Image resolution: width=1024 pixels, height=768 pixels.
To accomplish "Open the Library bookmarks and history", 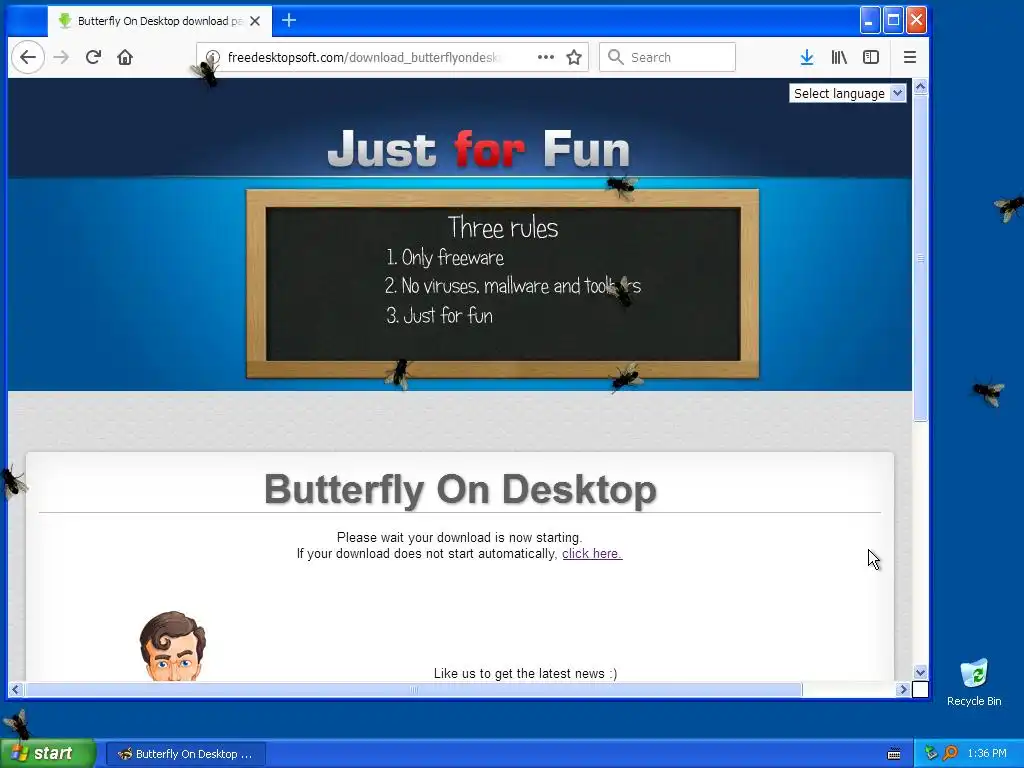I will [x=839, y=57].
